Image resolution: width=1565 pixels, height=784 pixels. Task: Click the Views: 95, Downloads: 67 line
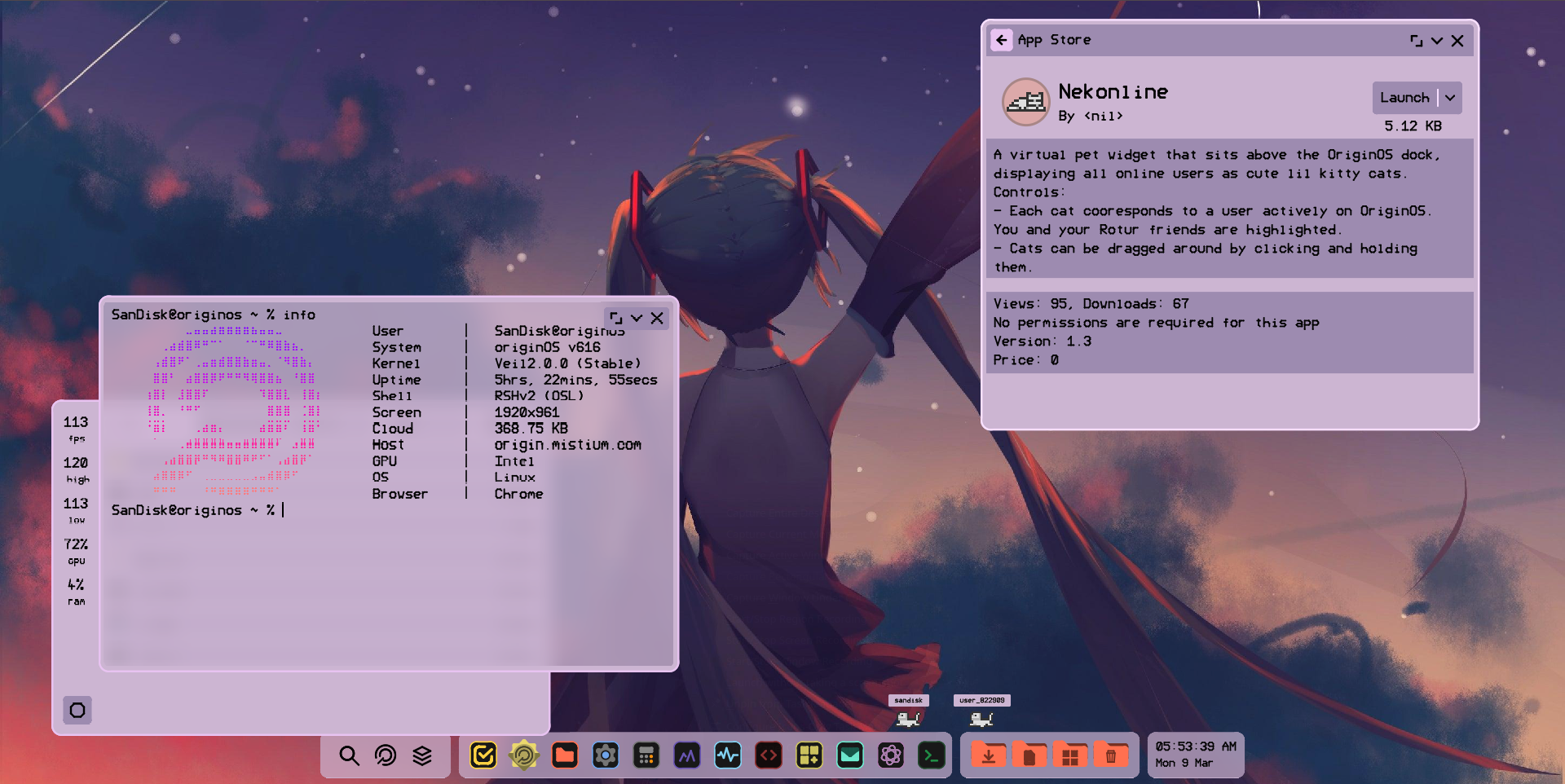pos(1091,304)
